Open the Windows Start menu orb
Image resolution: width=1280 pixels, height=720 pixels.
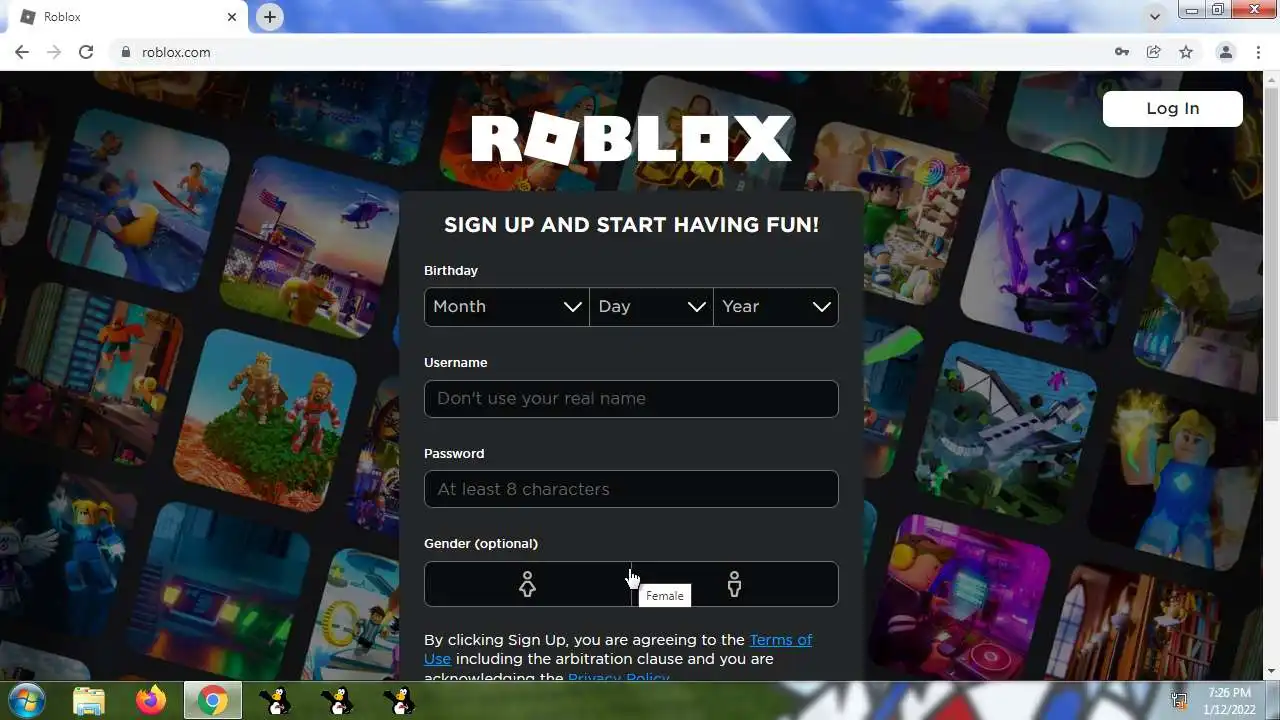tap(26, 701)
